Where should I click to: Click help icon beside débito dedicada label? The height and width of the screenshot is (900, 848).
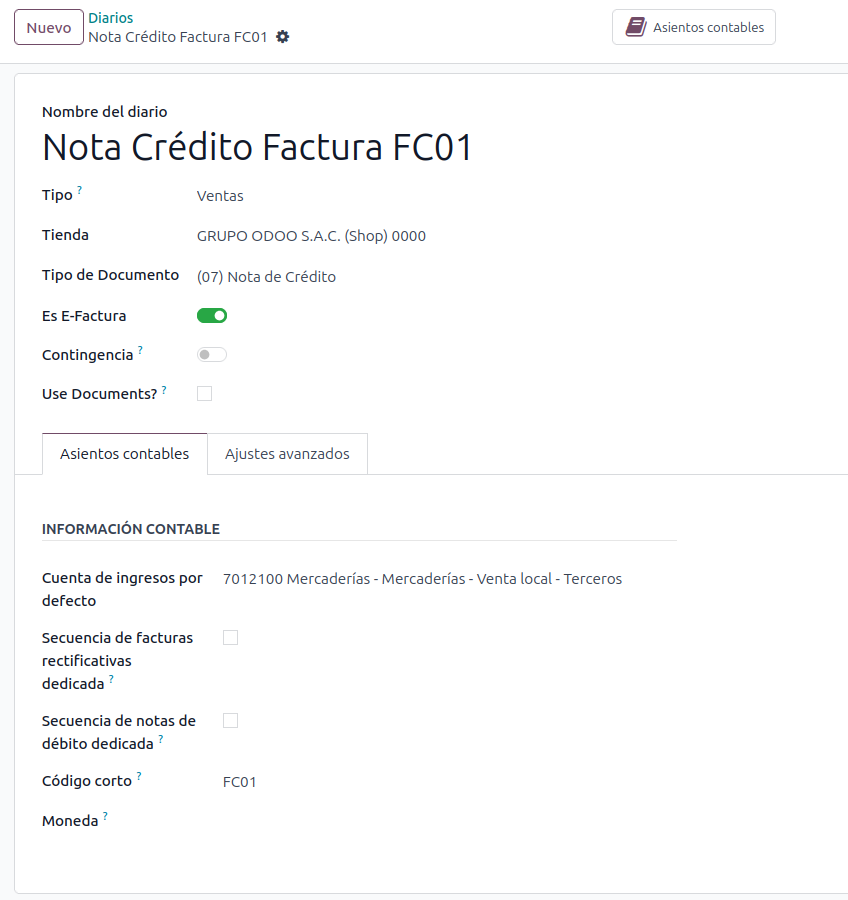160,740
